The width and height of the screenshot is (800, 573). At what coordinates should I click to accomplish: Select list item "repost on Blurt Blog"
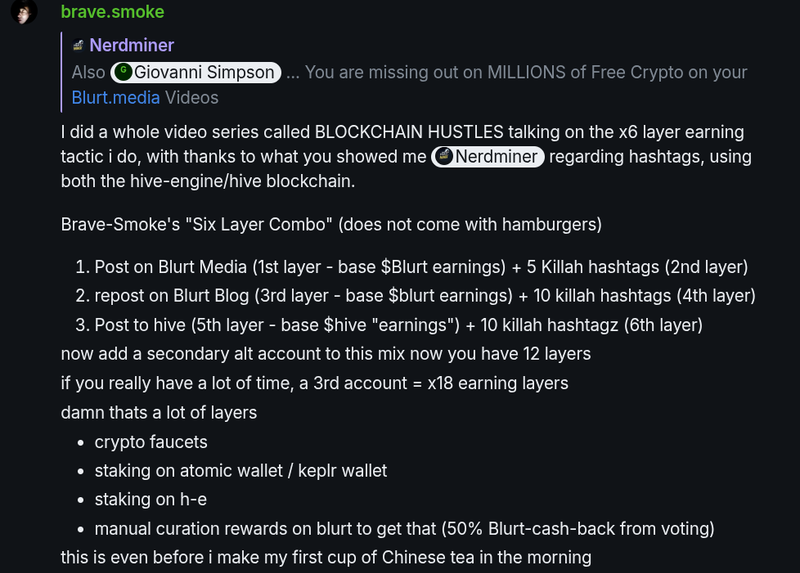(424, 296)
